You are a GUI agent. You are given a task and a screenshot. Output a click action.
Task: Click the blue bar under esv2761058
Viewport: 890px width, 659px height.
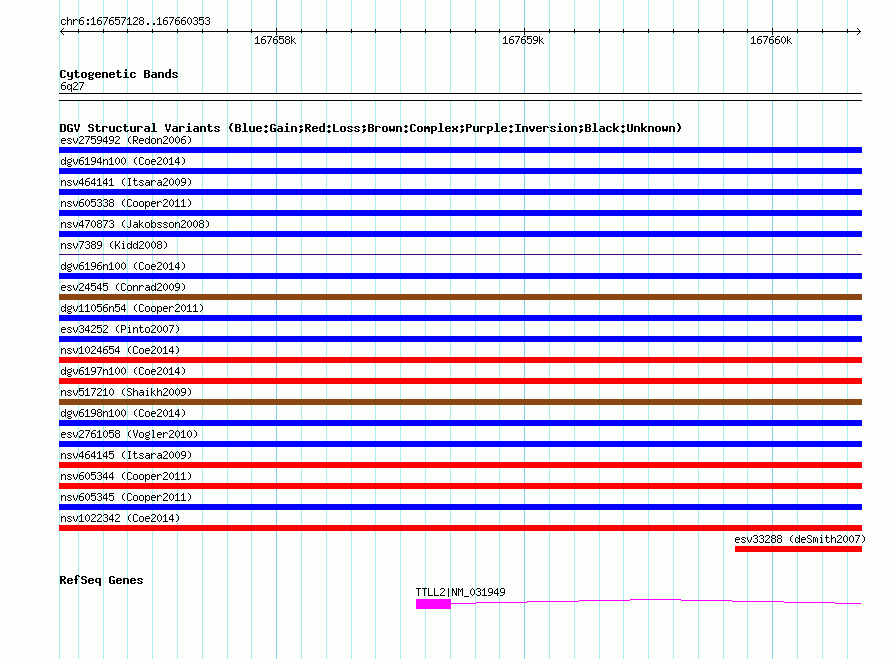point(460,444)
